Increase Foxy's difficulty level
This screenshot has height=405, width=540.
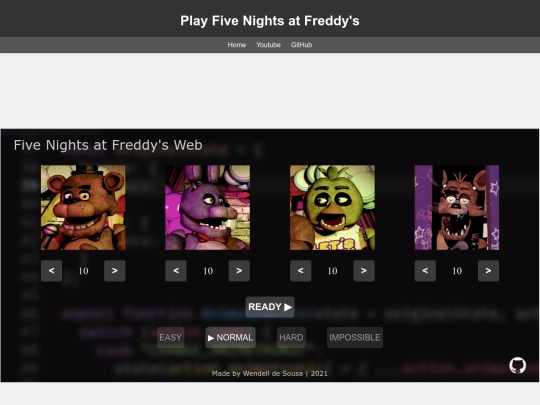tap(488, 271)
